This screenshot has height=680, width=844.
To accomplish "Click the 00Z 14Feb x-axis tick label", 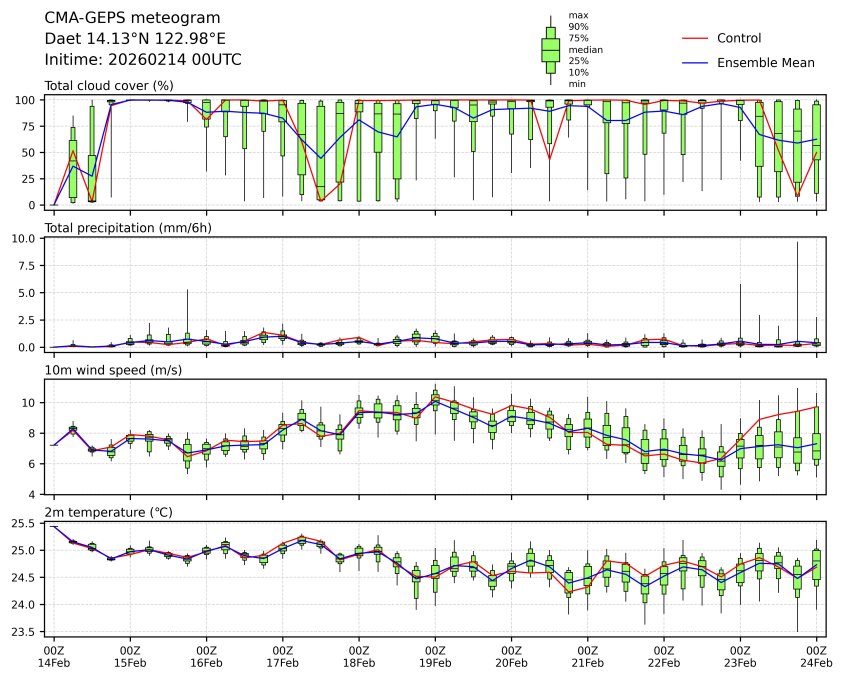I will coord(54,656).
